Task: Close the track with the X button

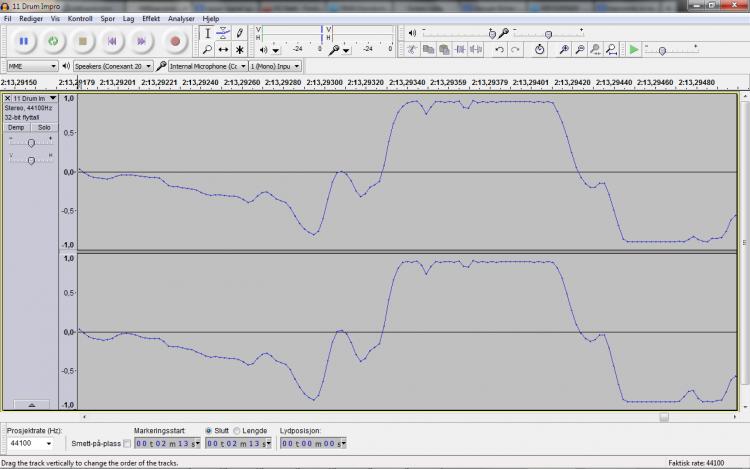Action: tap(7, 98)
